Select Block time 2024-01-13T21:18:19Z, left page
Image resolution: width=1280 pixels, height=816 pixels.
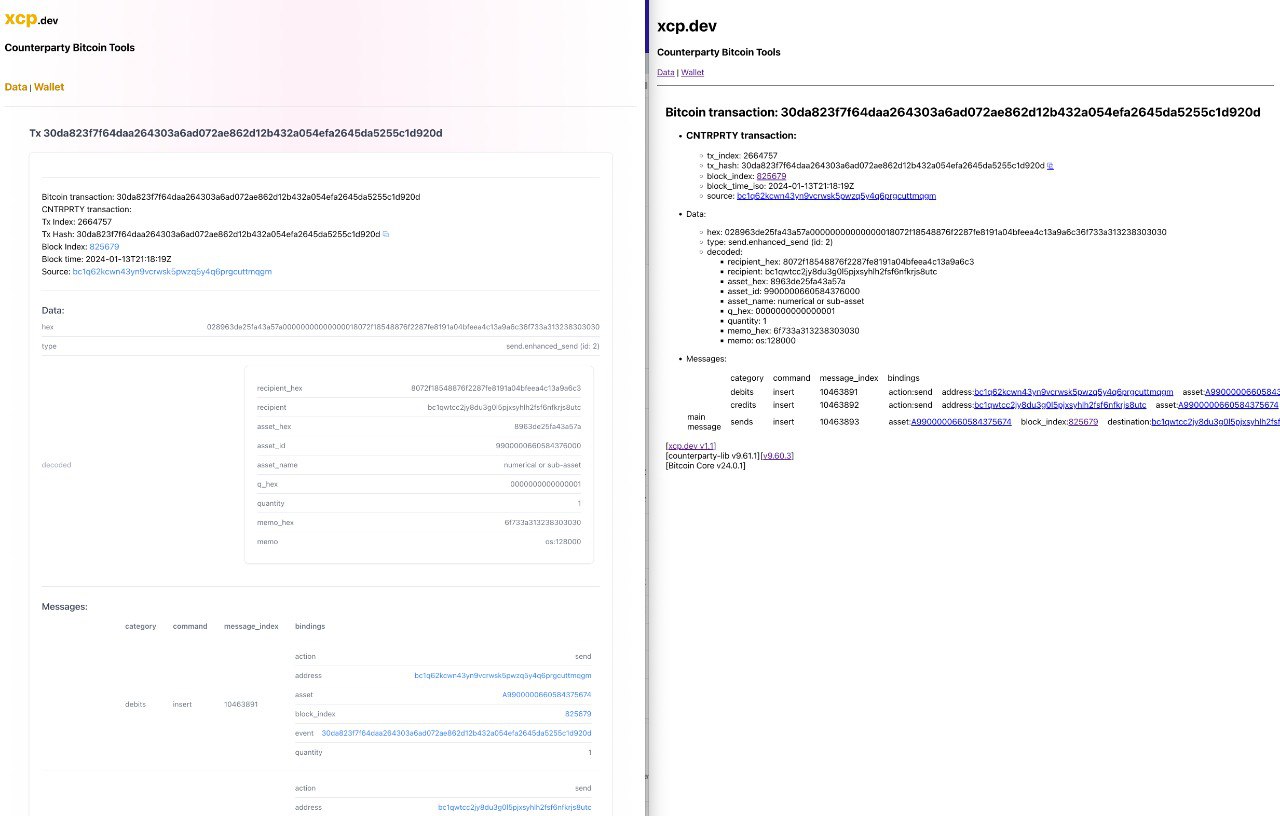[107, 259]
